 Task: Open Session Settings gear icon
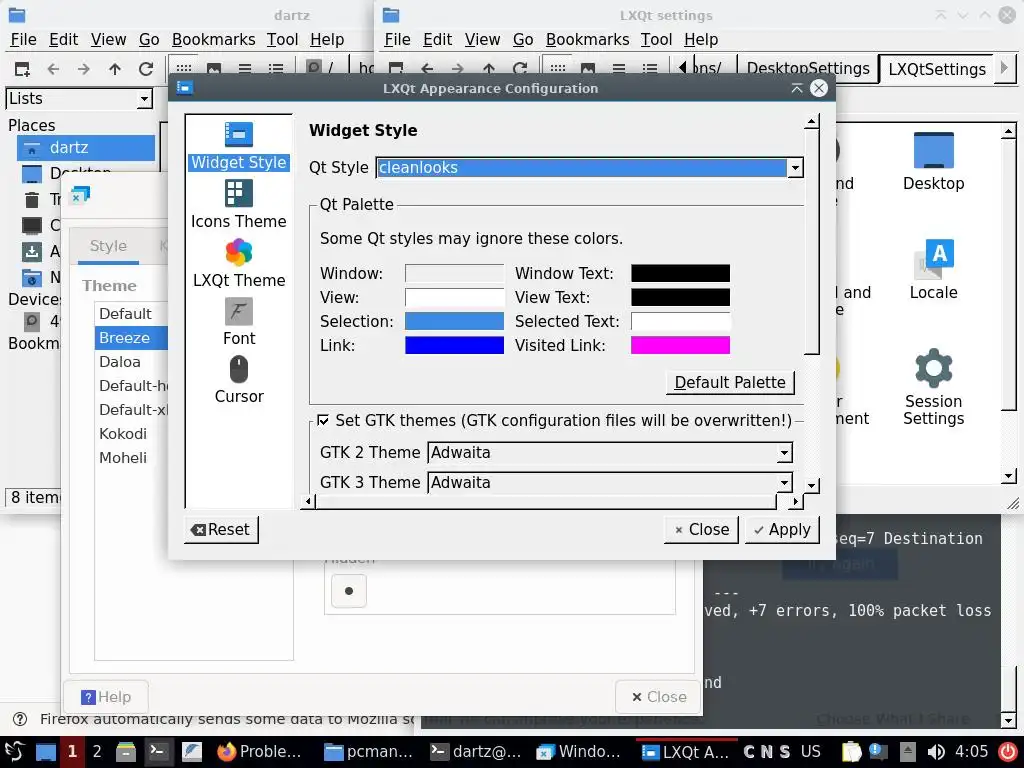click(933, 387)
